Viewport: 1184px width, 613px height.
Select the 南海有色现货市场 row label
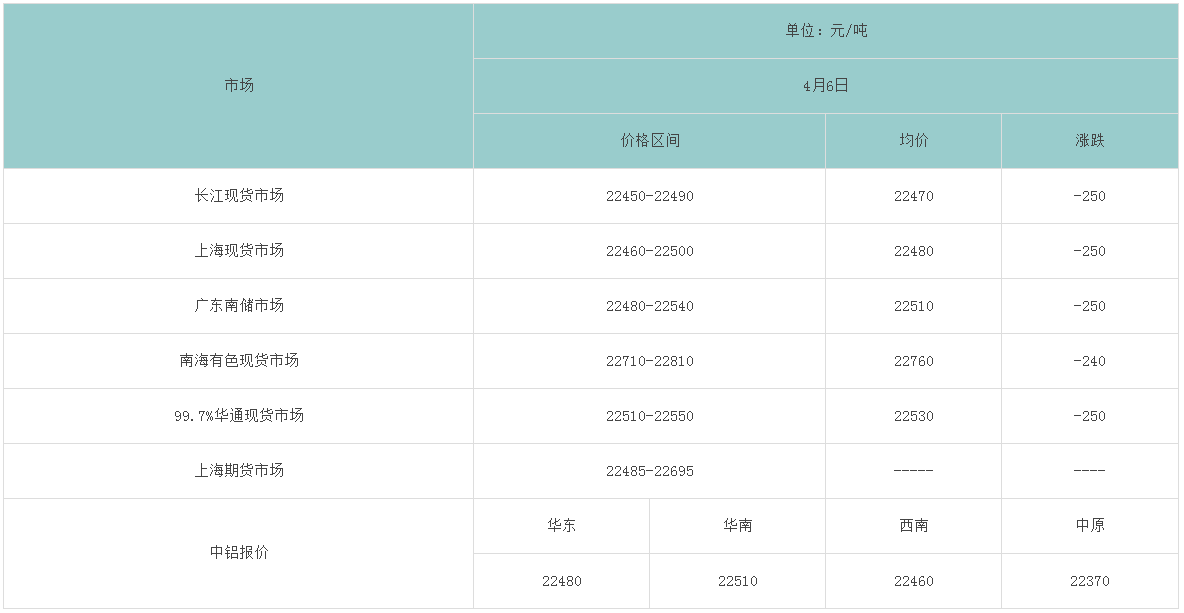(x=239, y=361)
